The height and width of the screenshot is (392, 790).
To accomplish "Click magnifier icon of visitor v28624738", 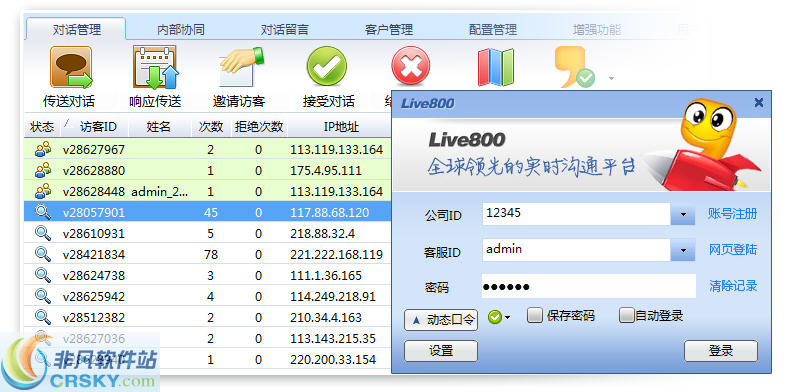I will (x=43, y=275).
